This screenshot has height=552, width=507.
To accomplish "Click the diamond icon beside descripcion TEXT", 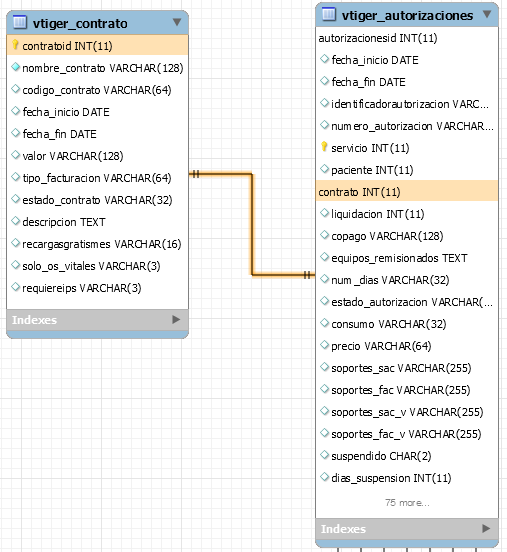I will [x=15, y=221].
